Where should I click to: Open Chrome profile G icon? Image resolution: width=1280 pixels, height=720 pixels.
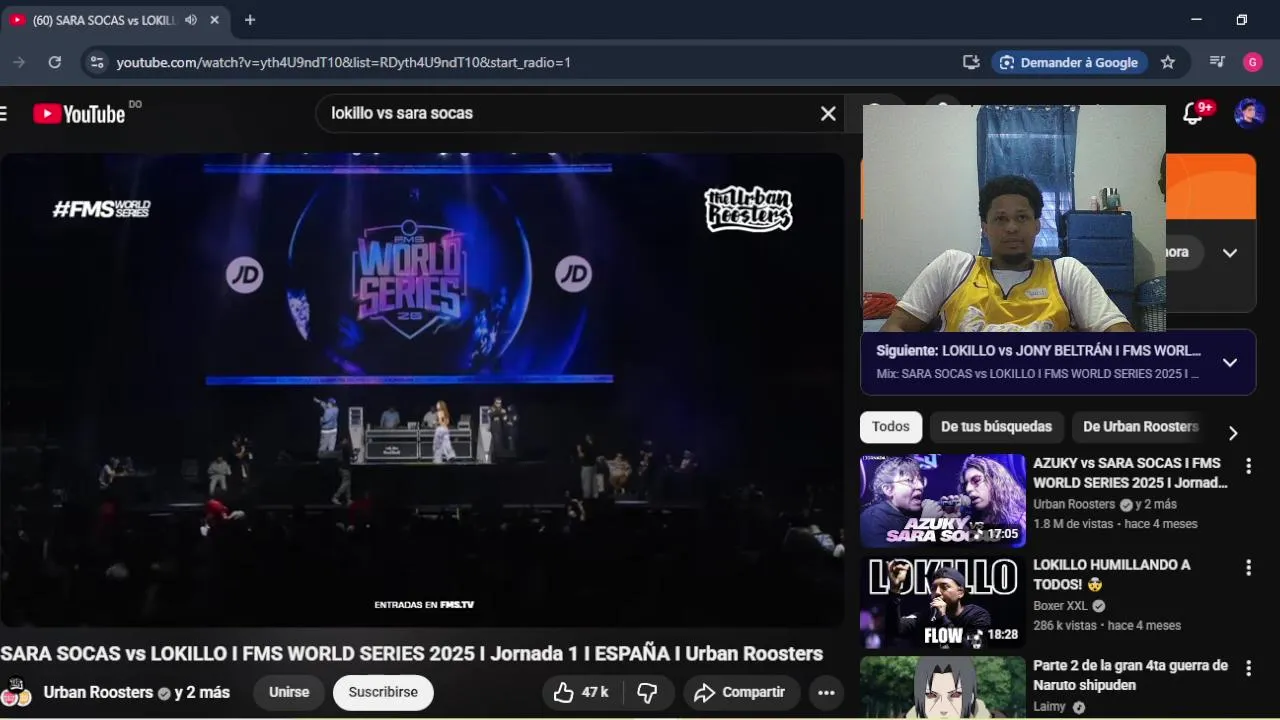tap(1253, 62)
